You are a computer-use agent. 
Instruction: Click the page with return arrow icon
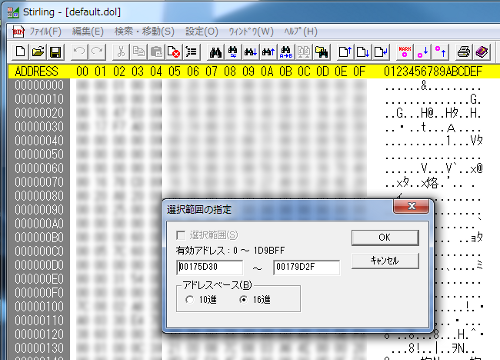[x=380, y=52]
